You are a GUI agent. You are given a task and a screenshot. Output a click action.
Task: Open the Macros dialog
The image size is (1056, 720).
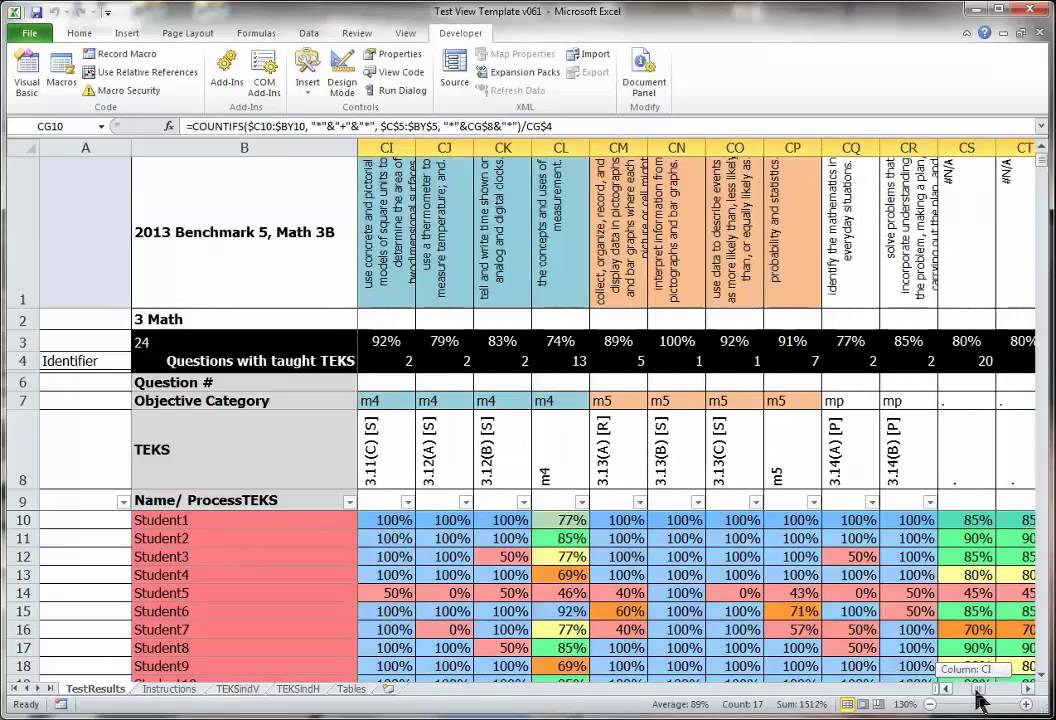[61, 70]
